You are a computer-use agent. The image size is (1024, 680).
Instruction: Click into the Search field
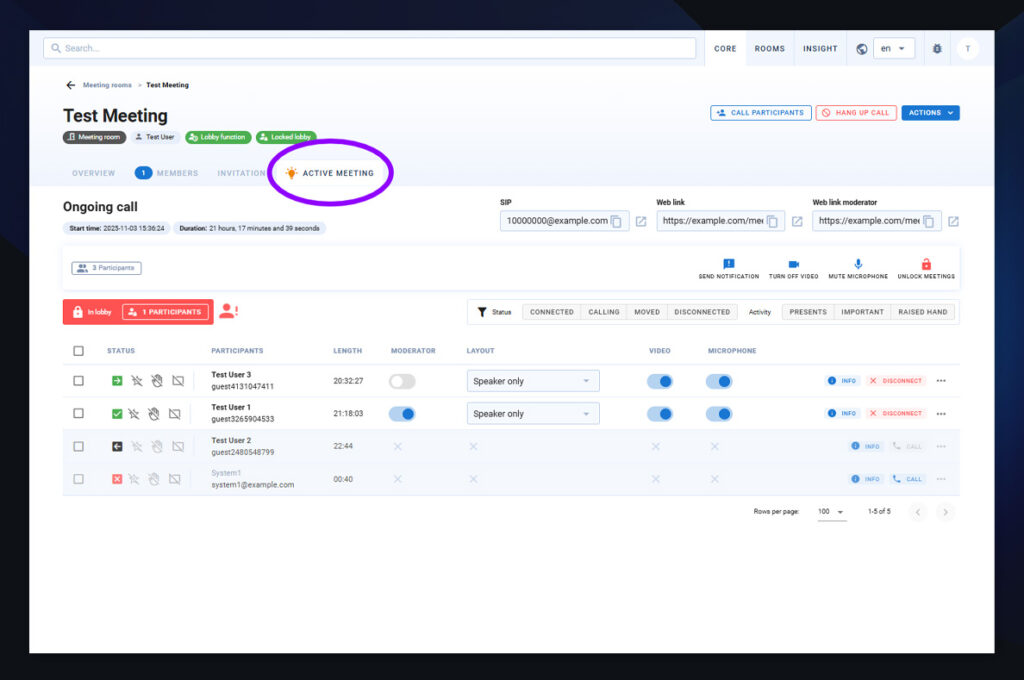point(370,48)
